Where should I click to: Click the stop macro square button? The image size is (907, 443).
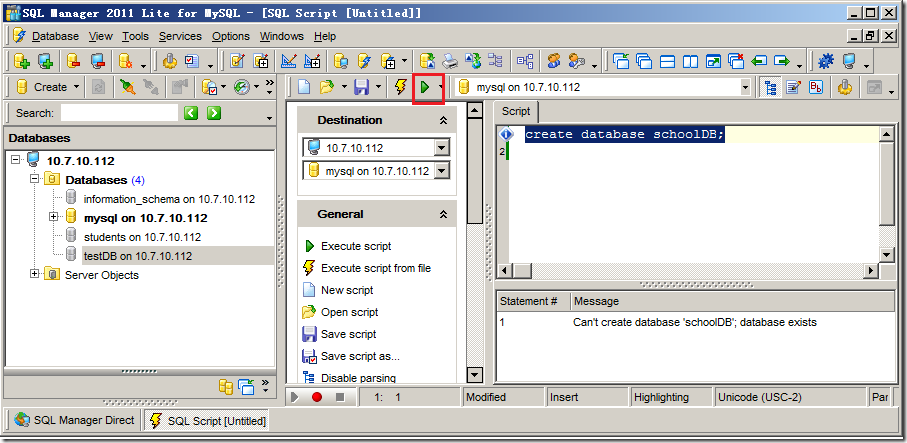[340, 397]
